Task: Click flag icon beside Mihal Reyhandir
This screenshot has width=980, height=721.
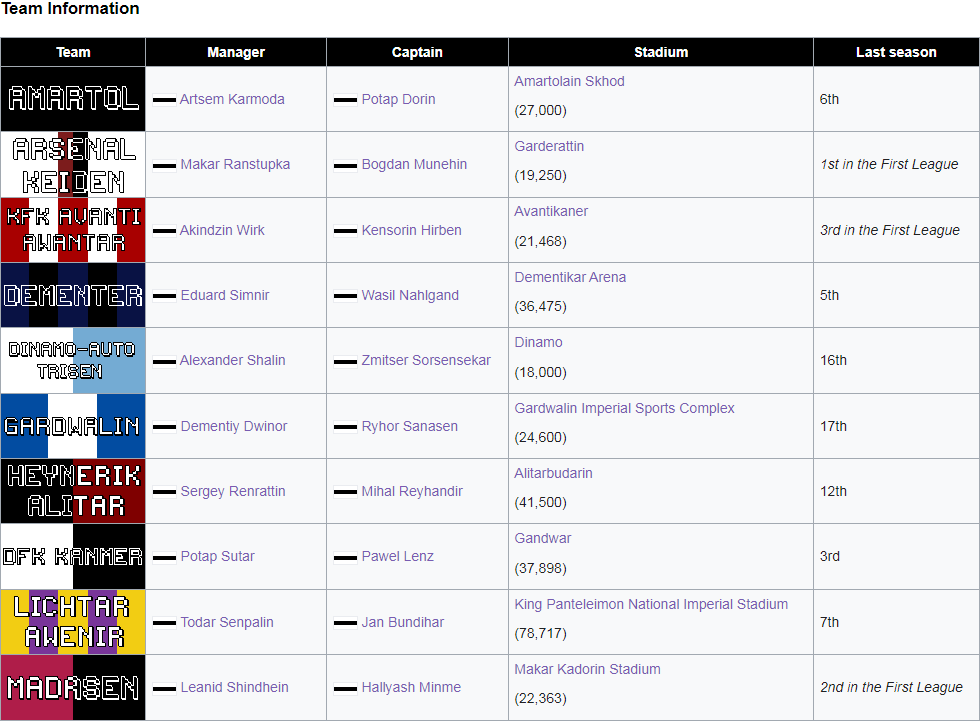Action: point(346,492)
